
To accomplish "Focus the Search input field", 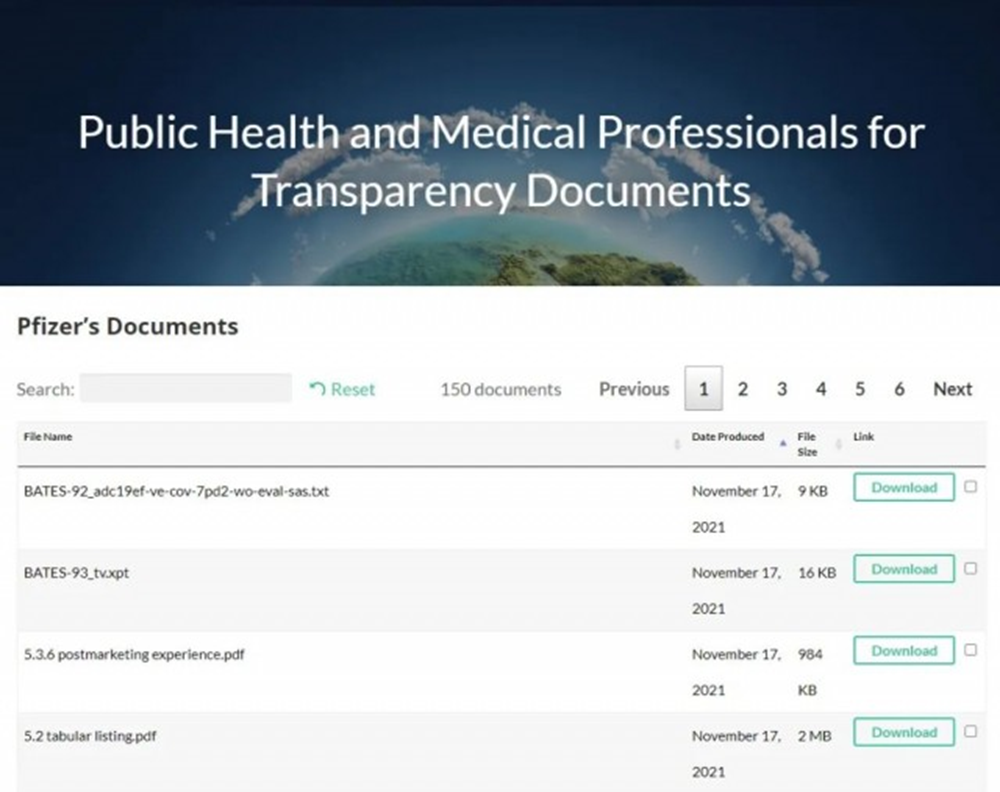I will (x=186, y=388).
